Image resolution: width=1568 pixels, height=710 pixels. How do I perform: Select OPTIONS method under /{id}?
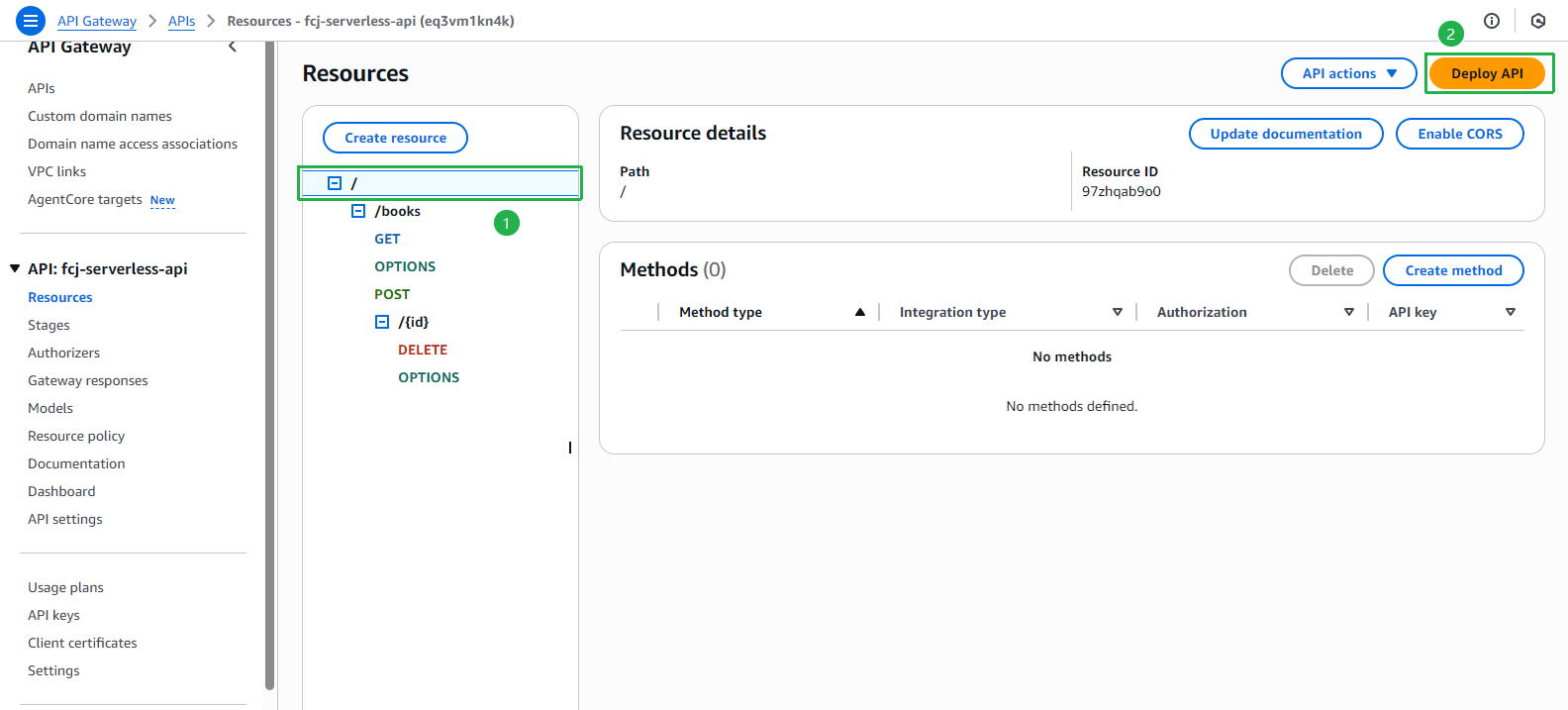click(x=429, y=377)
